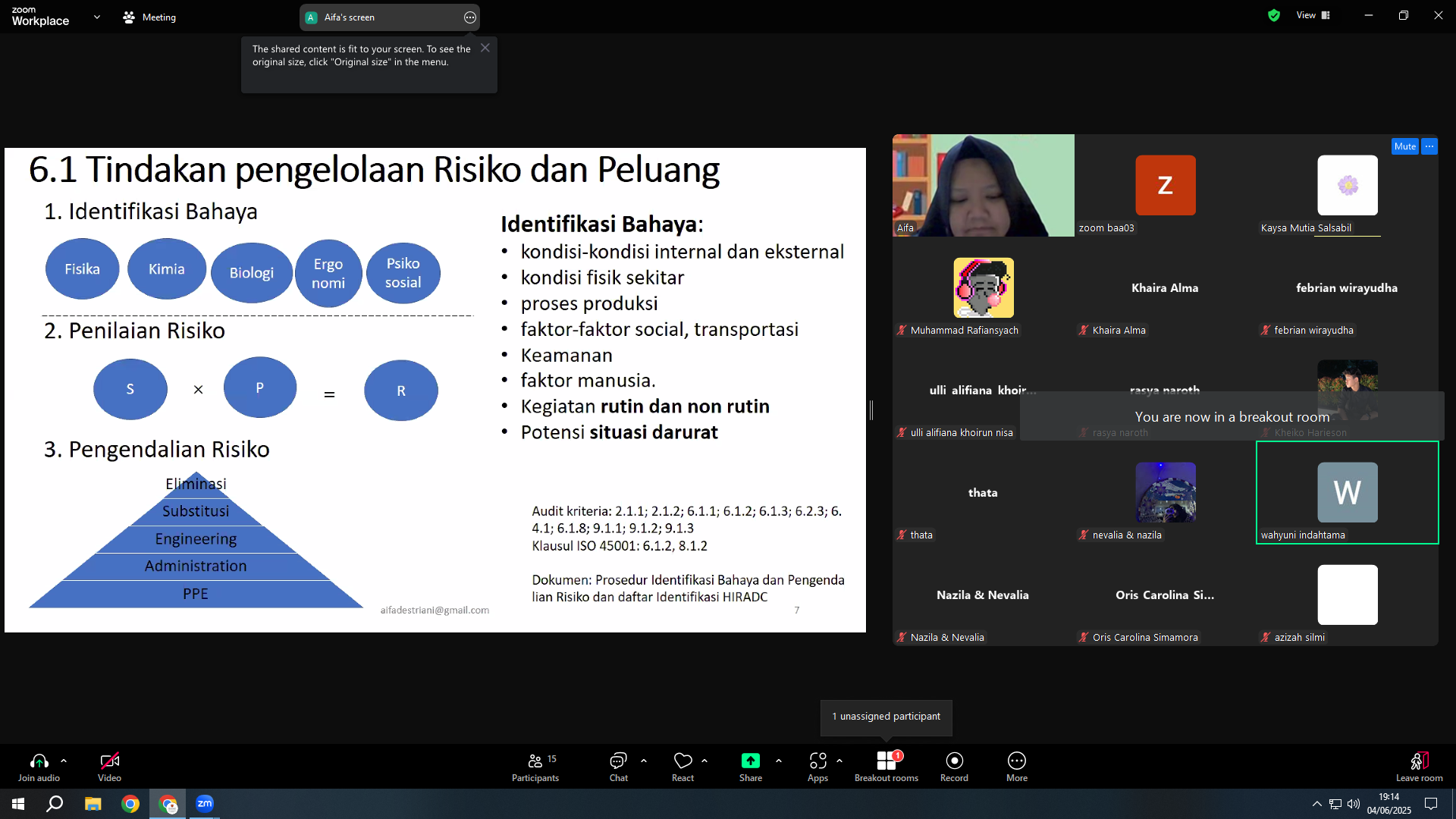Open more options for Kaysa's tile
The image size is (1456, 819).
[x=1429, y=146]
